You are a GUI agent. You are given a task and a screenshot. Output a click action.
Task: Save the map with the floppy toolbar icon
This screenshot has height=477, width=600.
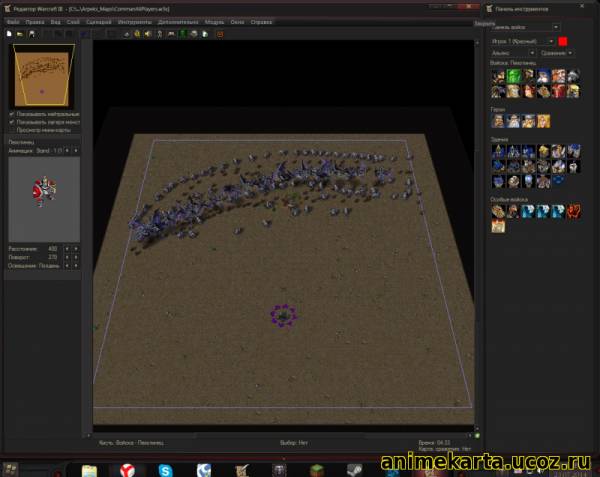pyautogui.click(x=32, y=34)
